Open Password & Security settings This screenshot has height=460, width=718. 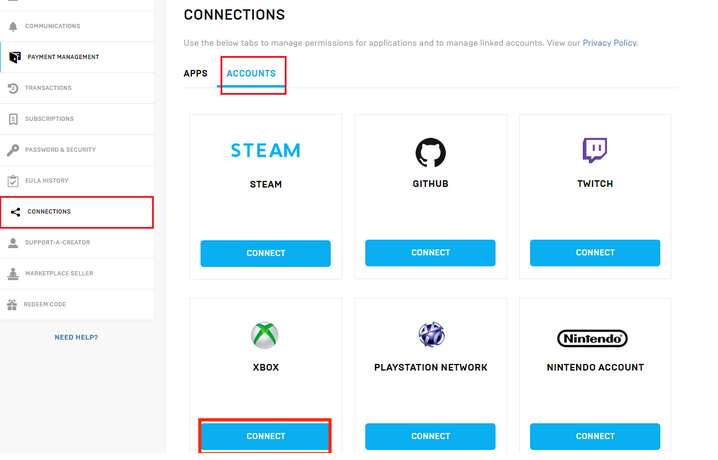(77, 150)
